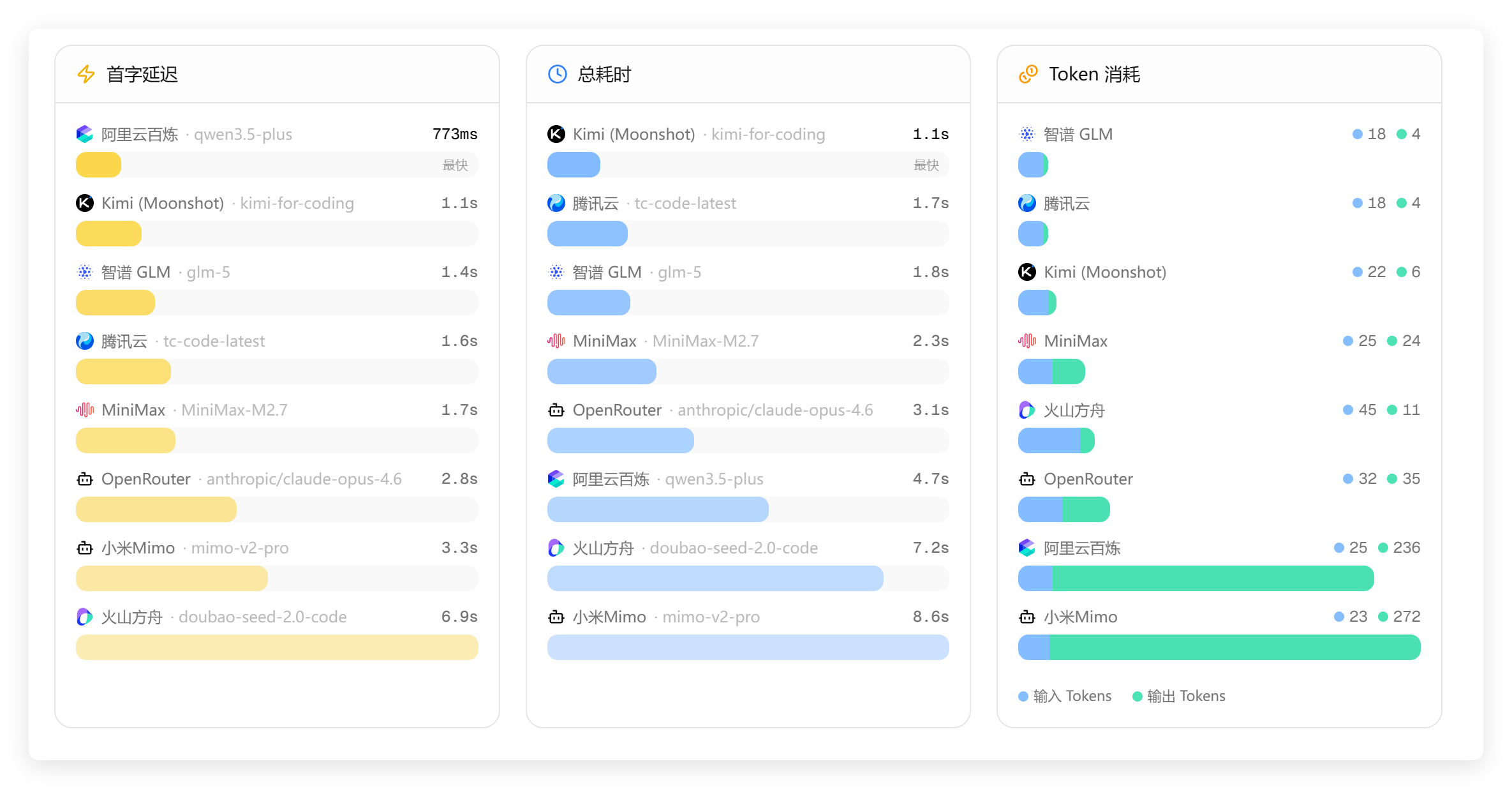Click MiniMax waveform logo in Token panel
1512x789 pixels.
coord(1027,341)
